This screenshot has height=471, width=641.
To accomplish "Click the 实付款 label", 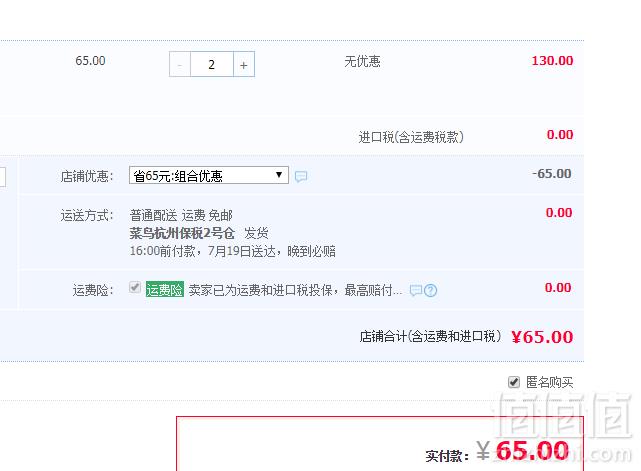I will (x=447, y=456).
